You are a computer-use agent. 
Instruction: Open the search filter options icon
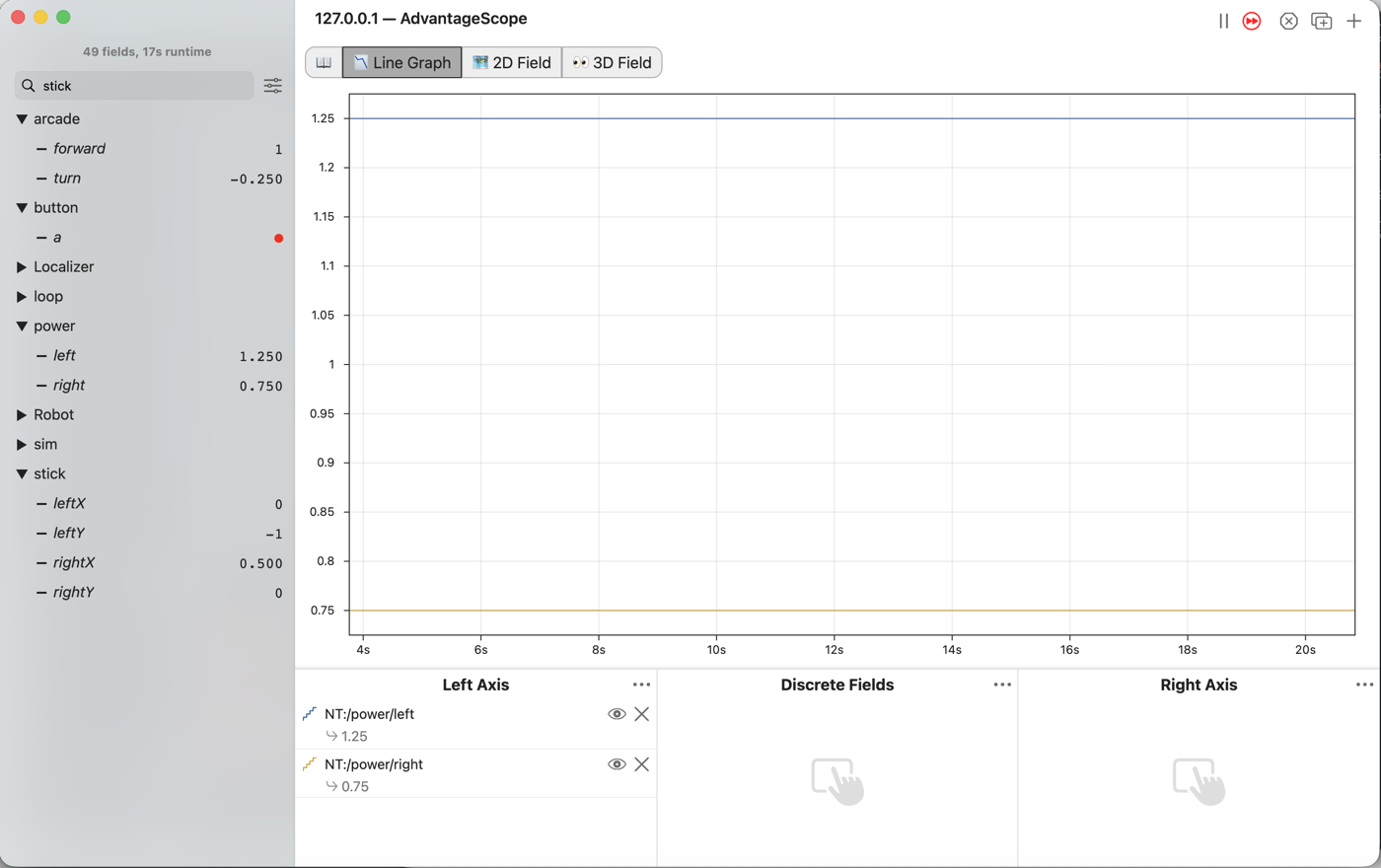click(x=273, y=86)
